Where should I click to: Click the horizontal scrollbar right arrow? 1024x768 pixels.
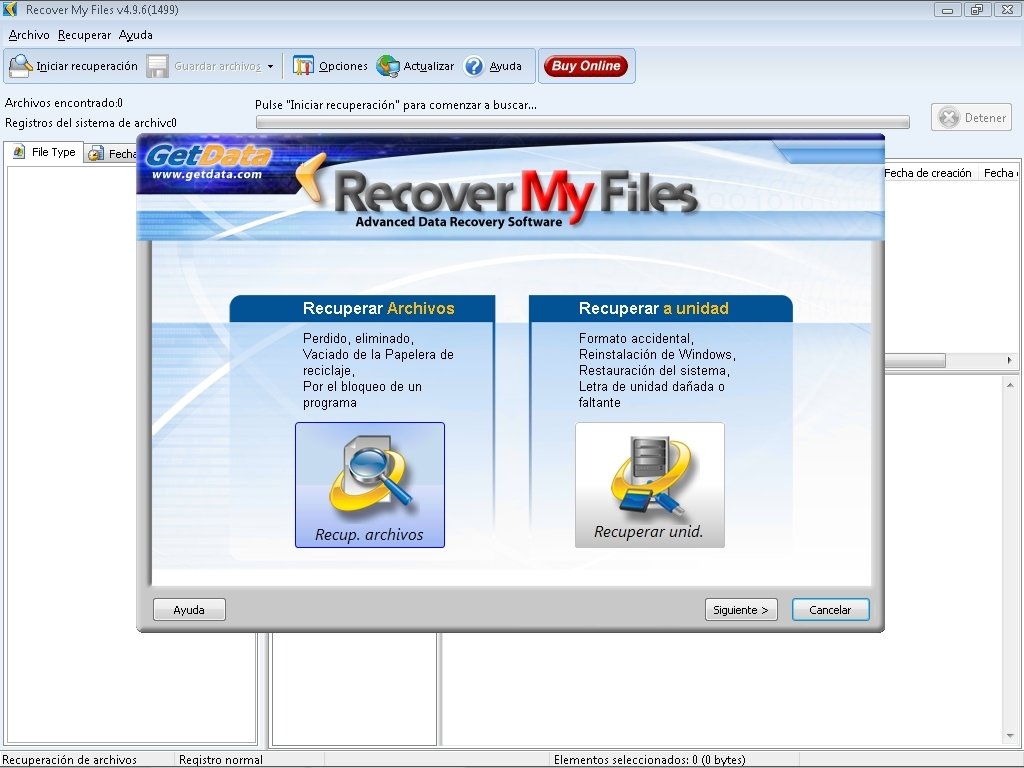coord(1010,360)
